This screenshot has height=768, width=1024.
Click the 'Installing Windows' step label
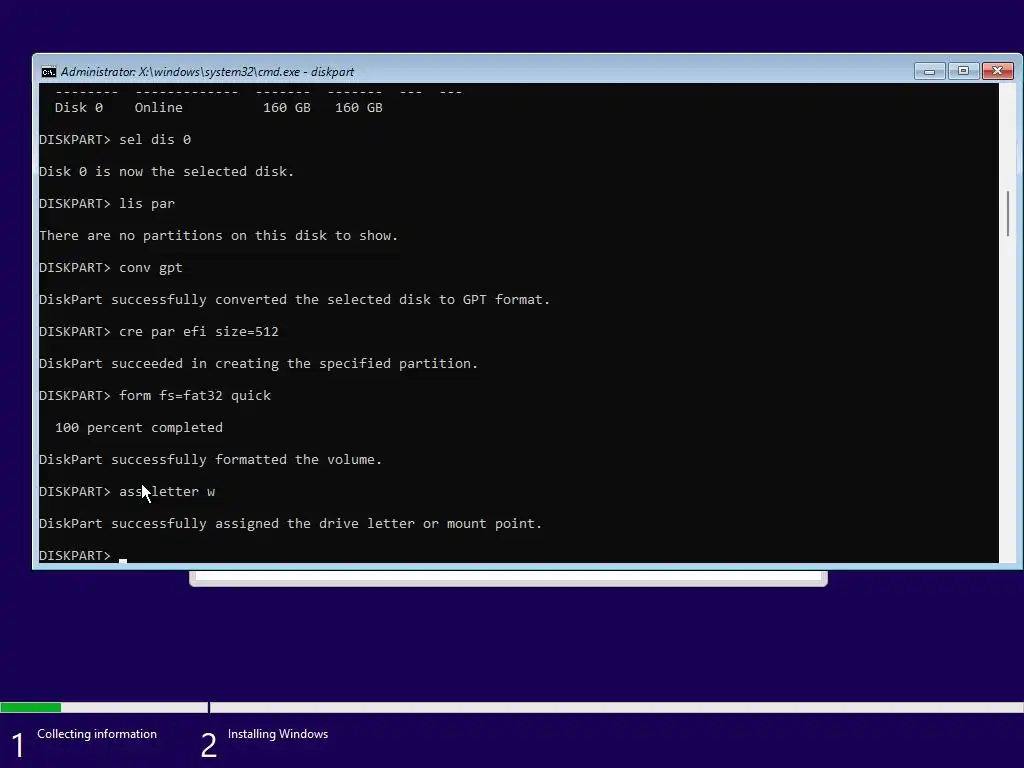click(x=278, y=734)
